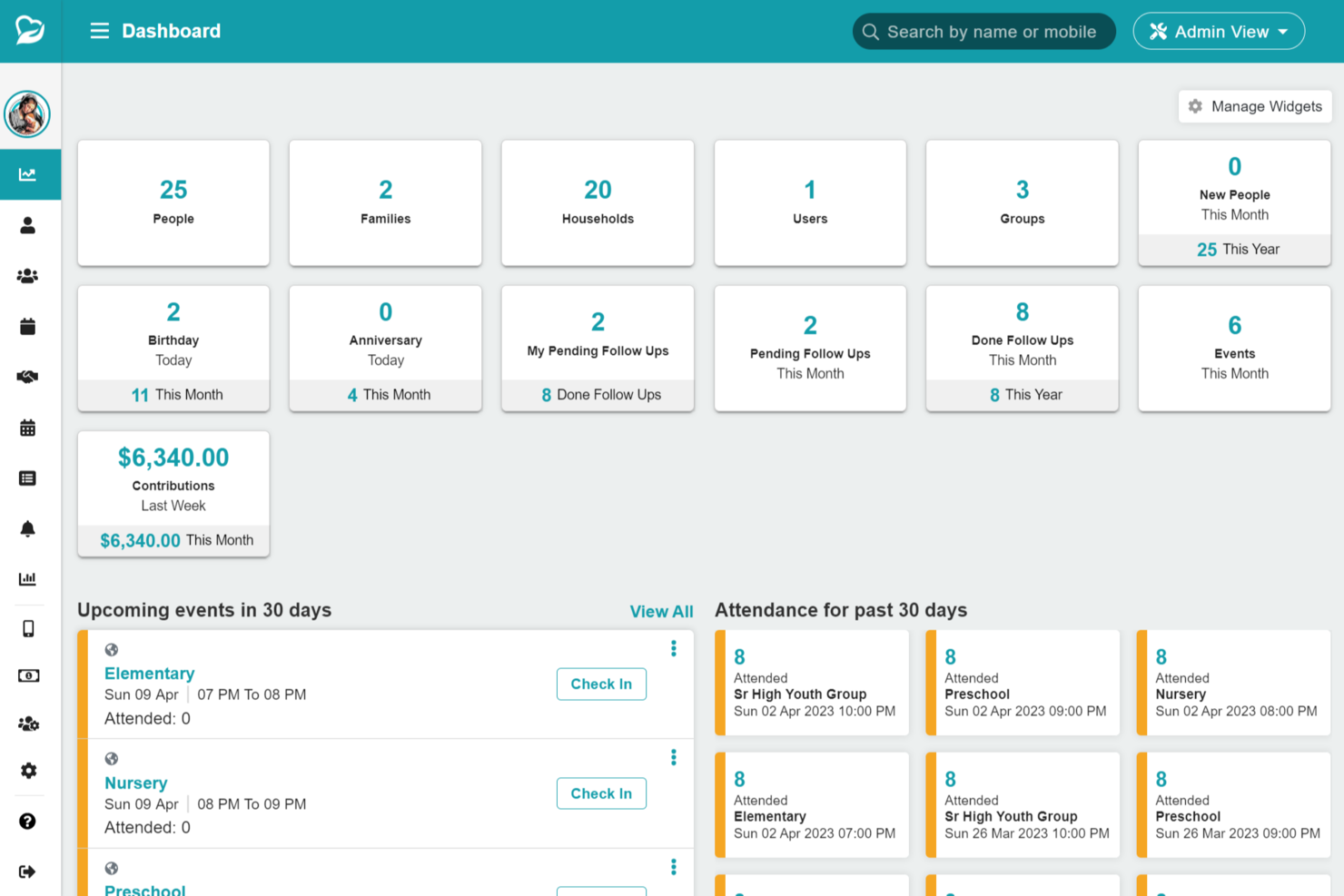Expand options for the Elementary event

pos(674,648)
